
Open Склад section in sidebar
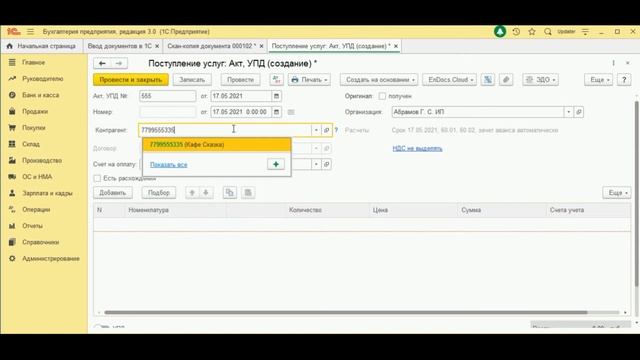point(31,144)
